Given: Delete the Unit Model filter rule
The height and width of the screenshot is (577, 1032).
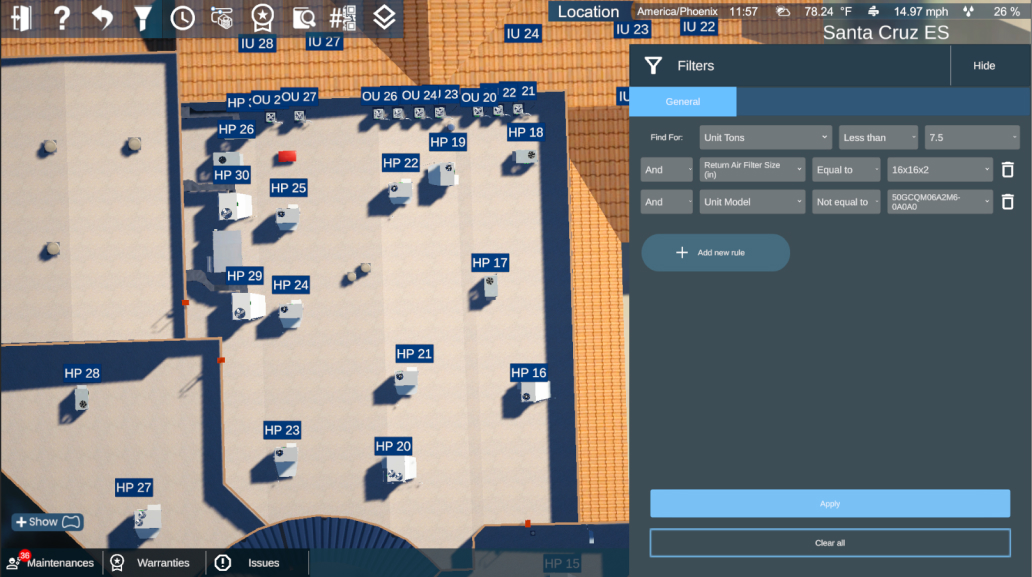Looking at the screenshot, I should tap(1008, 202).
